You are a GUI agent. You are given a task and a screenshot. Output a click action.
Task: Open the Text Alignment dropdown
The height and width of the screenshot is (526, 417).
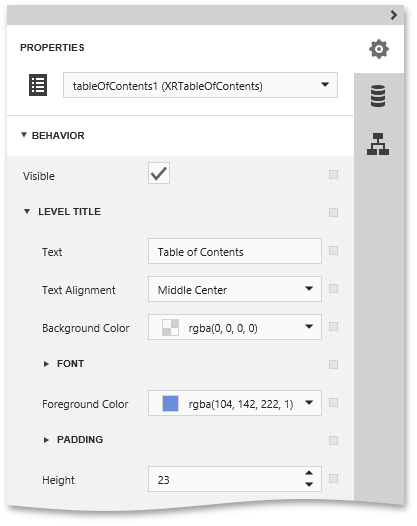[x=235, y=289]
